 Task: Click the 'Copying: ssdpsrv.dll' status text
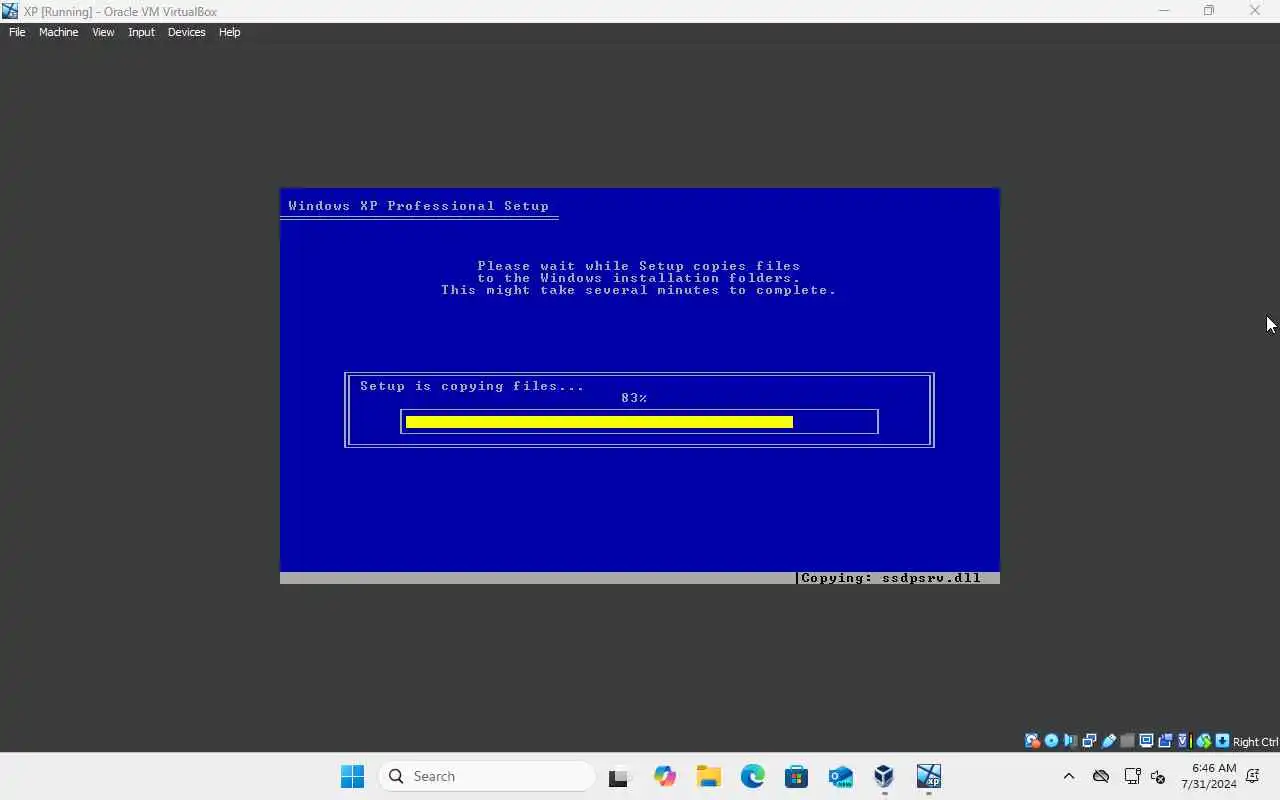891,578
